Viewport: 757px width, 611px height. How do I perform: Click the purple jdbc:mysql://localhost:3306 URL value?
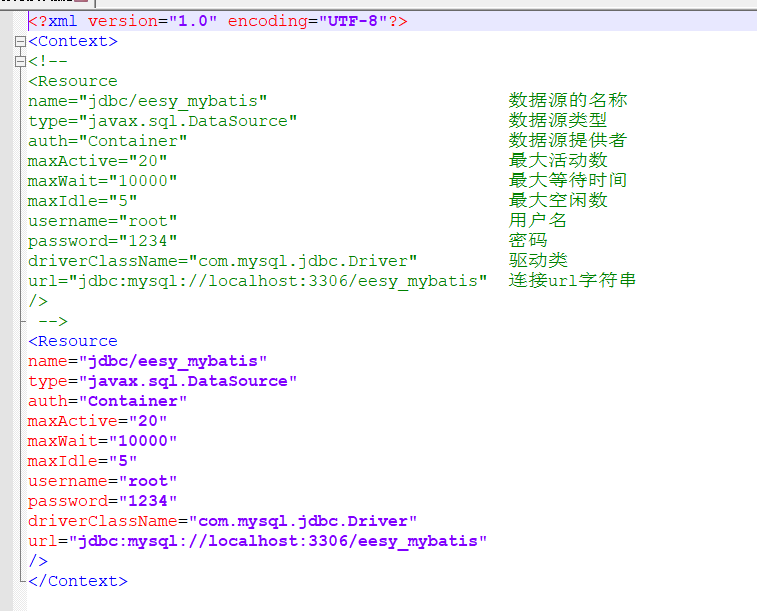278,541
